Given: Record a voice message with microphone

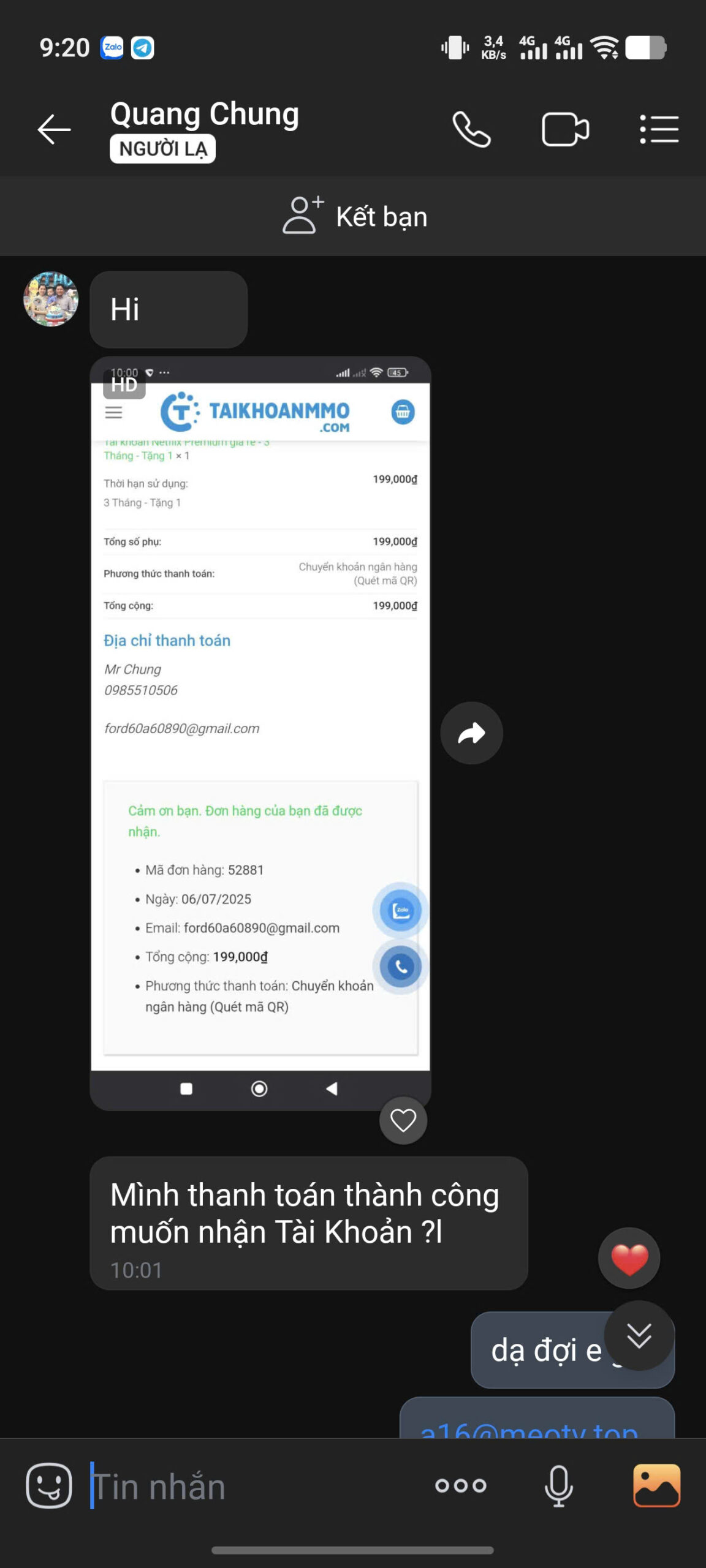Looking at the screenshot, I should coord(558,1486).
